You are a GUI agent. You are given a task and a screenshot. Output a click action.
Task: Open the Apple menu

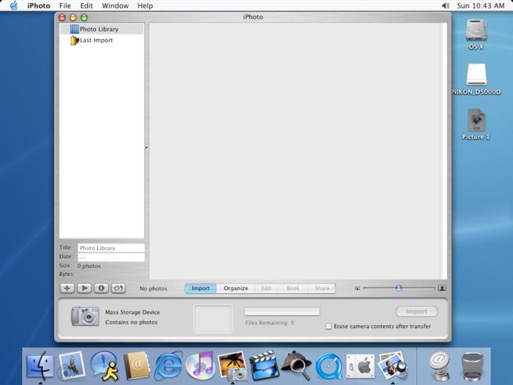click(14, 6)
